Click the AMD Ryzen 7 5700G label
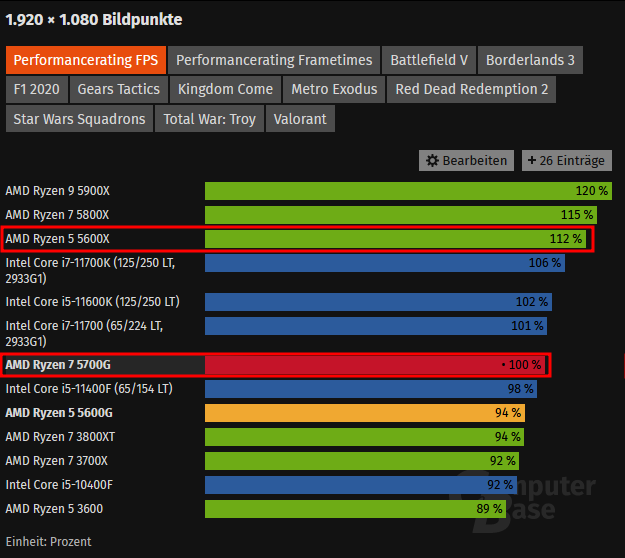Image resolution: width=625 pixels, height=558 pixels. pos(58,365)
